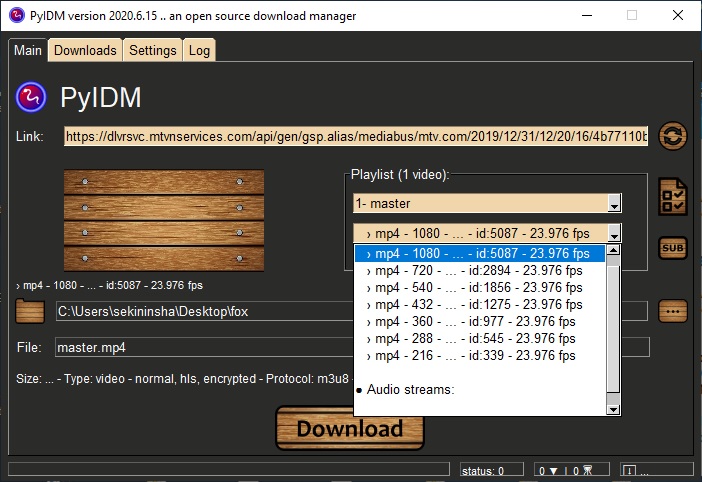Open the Downloads tab
This screenshot has width=702, height=482.
click(85, 50)
